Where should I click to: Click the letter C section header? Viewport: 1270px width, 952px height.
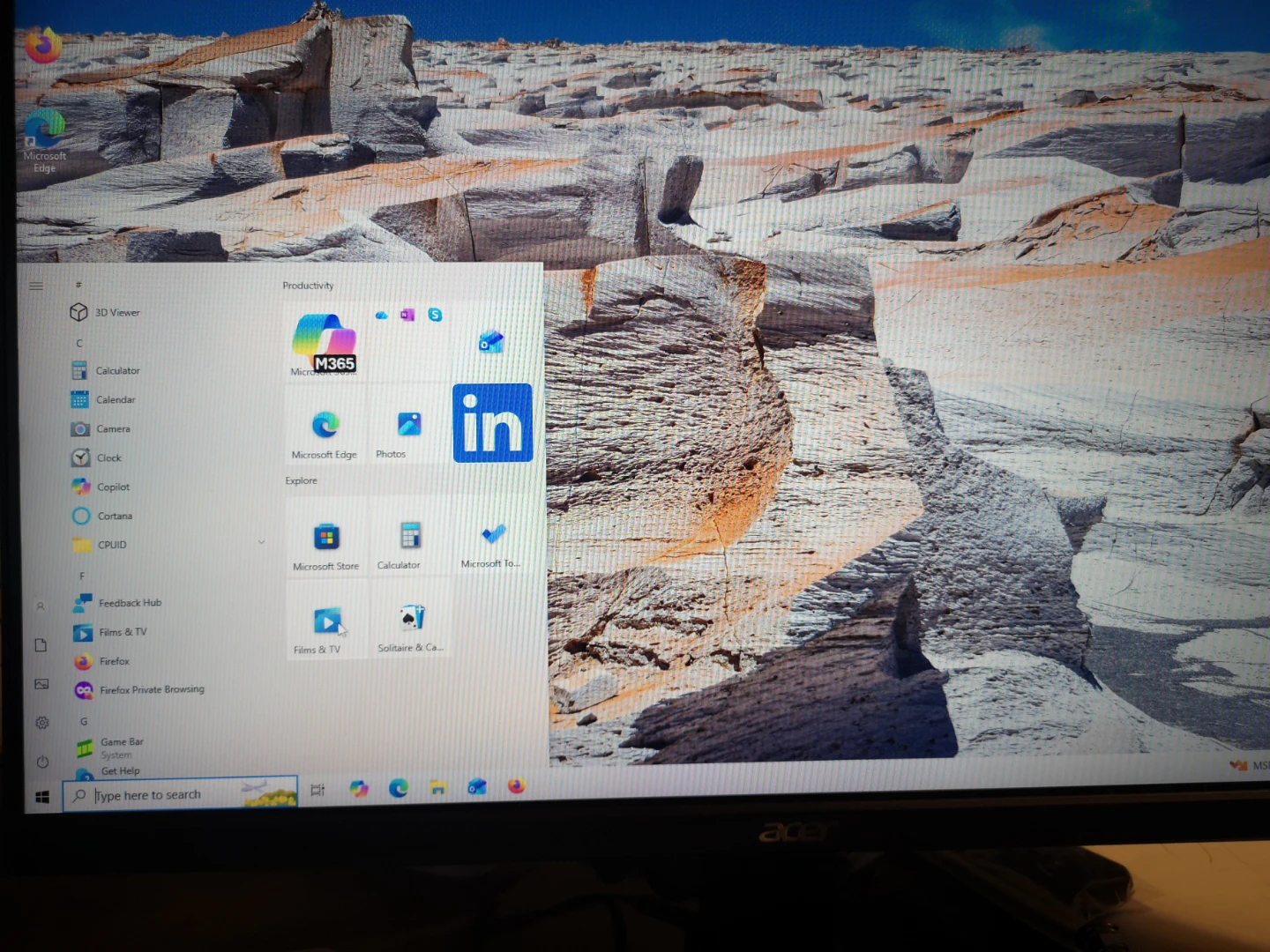click(x=78, y=343)
